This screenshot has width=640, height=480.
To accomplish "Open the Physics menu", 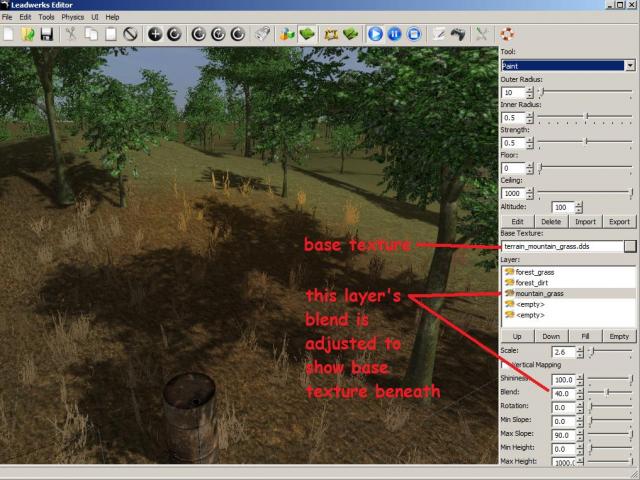I will tap(73, 17).
